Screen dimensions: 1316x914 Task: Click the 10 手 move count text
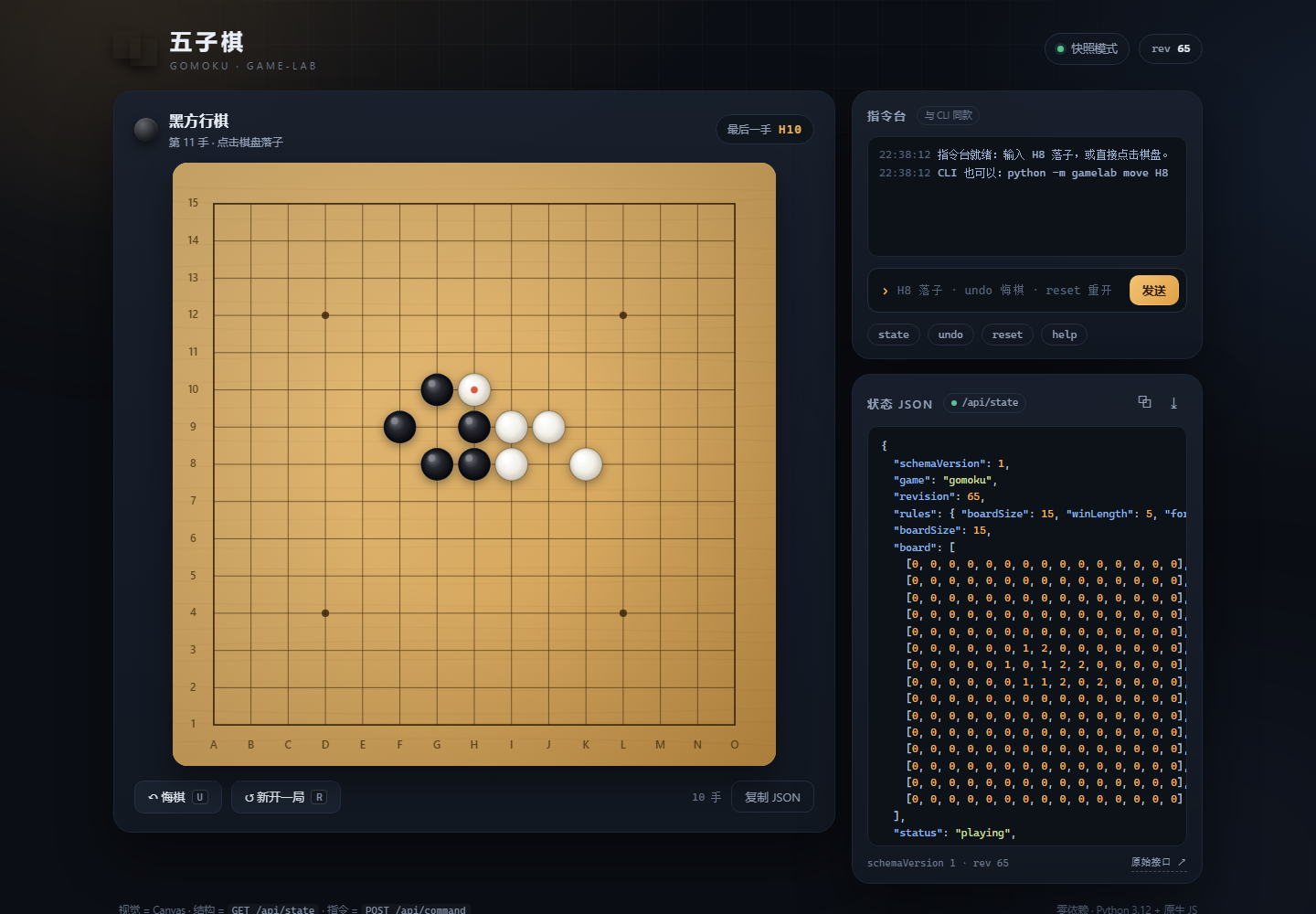[706, 797]
